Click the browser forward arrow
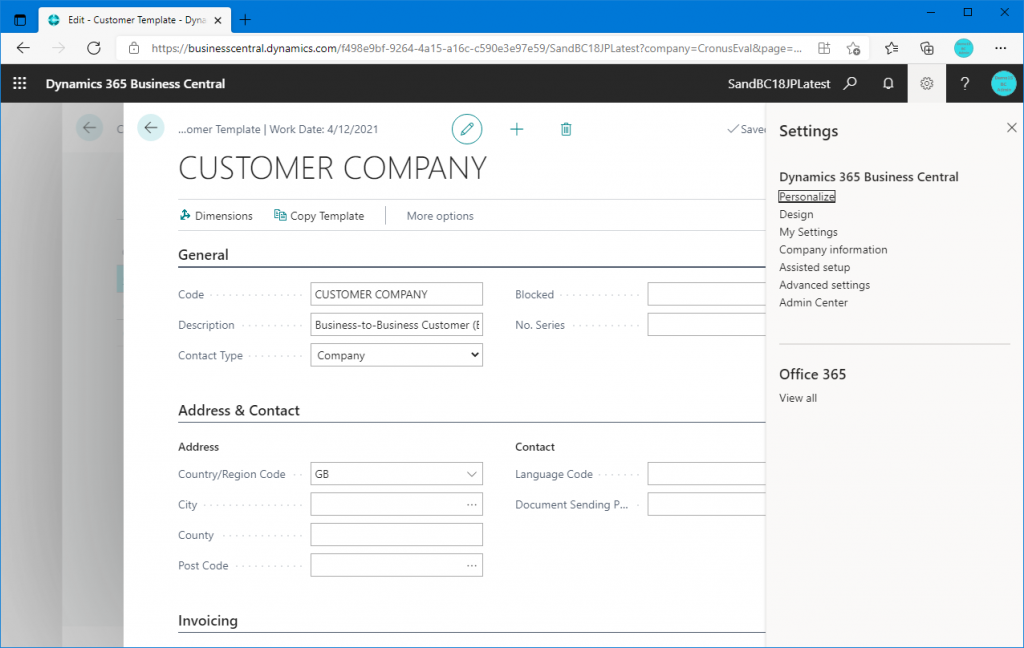Image resolution: width=1024 pixels, height=648 pixels. coord(59,48)
